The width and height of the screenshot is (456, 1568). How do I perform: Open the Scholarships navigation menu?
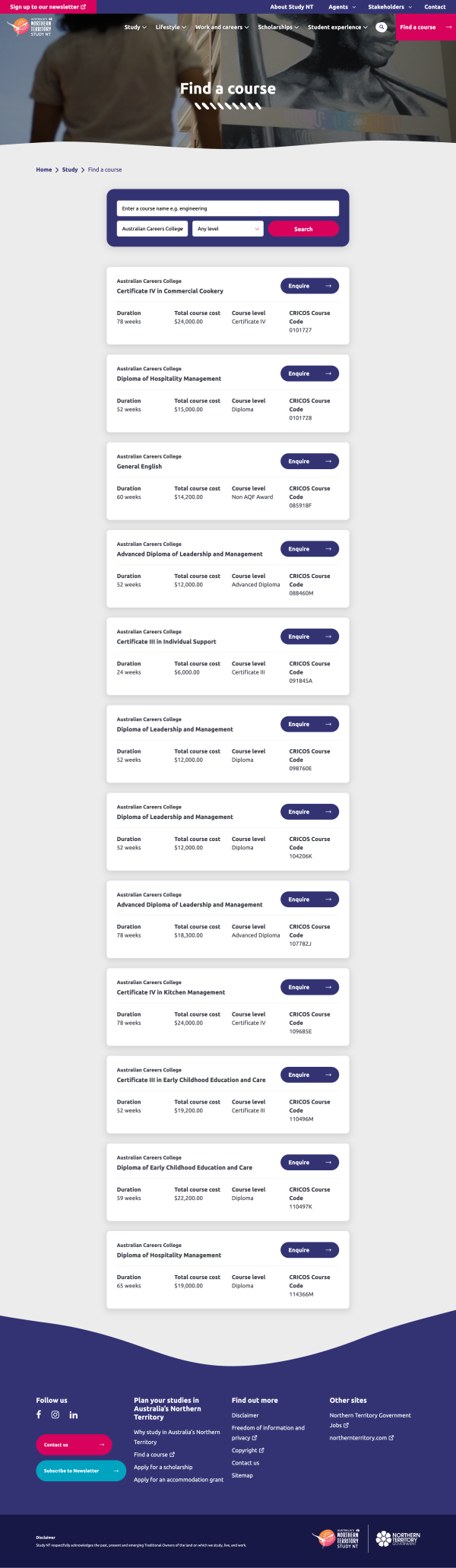tap(278, 27)
